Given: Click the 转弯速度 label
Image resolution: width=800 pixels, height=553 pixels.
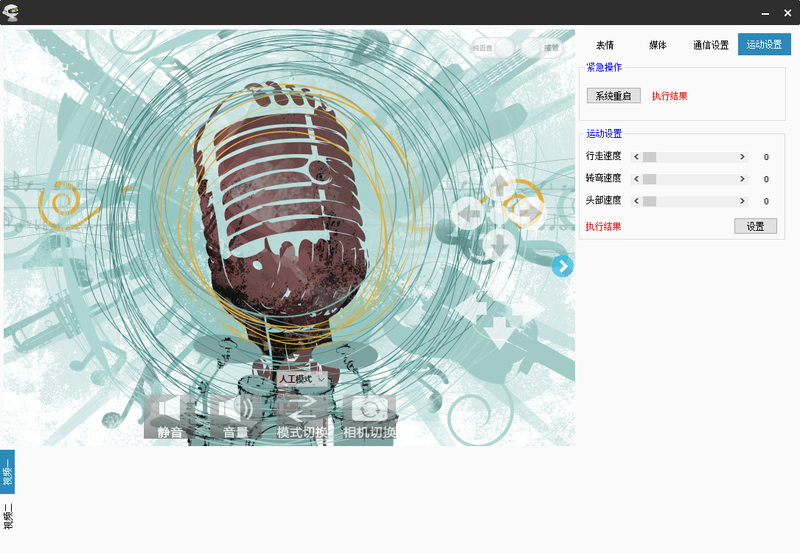Looking at the screenshot, I should coord(603,178).
